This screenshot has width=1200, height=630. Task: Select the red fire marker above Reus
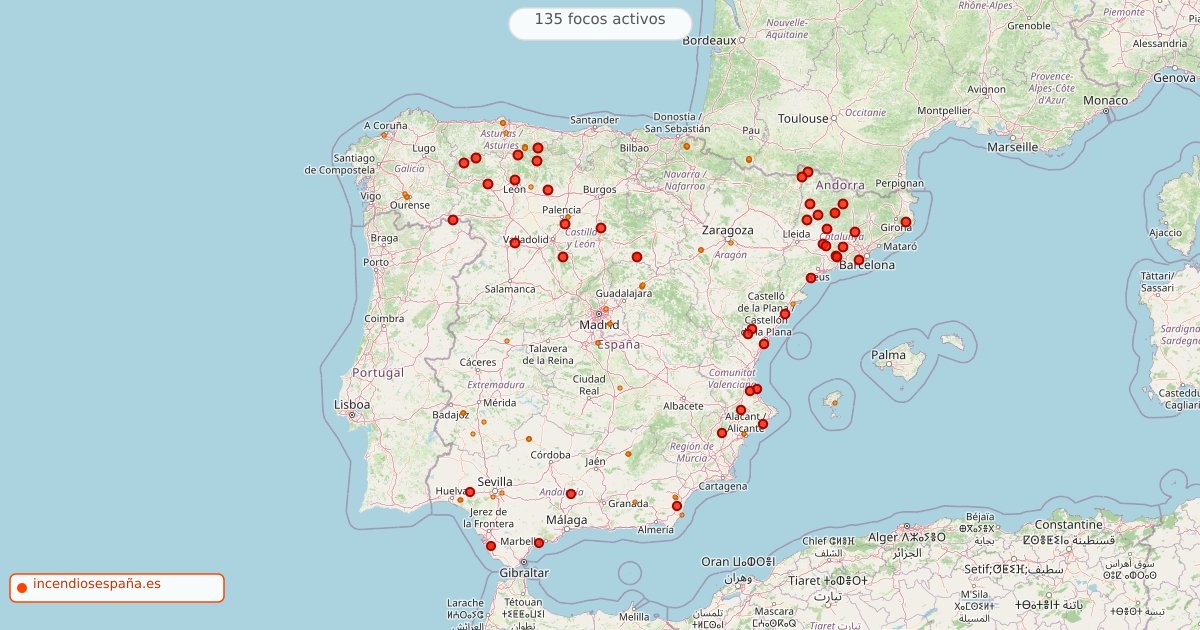point(811,278)
